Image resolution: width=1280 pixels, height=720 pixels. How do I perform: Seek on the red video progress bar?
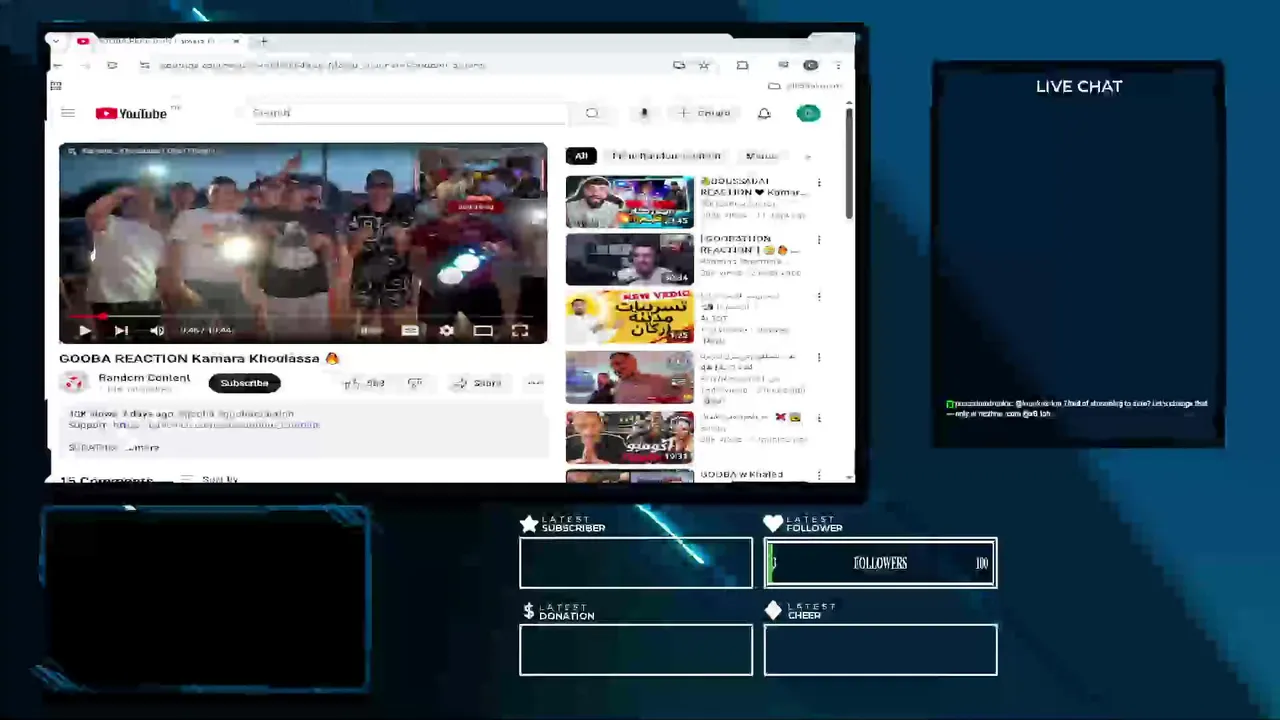302,316
